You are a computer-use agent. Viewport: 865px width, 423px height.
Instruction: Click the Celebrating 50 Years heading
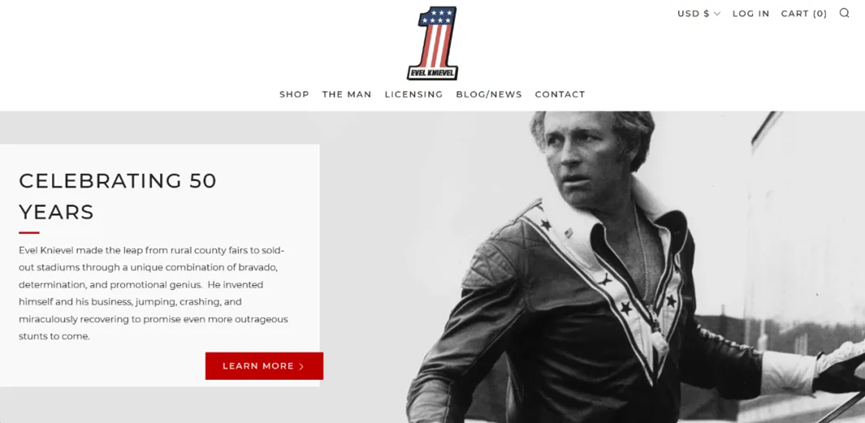(118, 196)
